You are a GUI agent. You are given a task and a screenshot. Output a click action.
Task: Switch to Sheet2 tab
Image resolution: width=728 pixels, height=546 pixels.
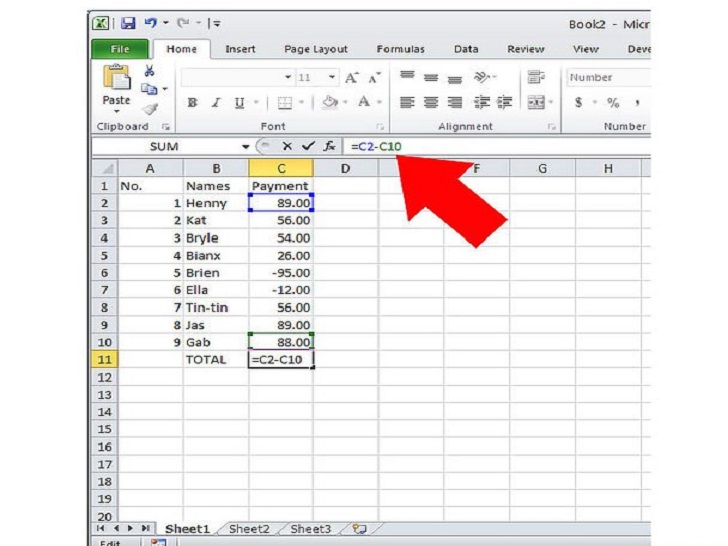(249, 529)
